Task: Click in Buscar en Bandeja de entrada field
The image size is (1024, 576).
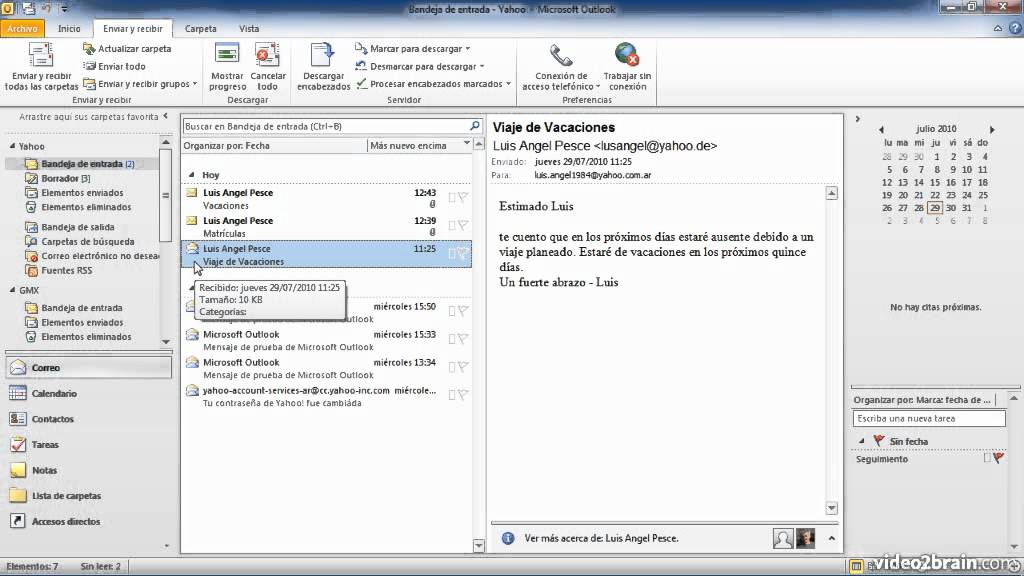Action: [325, 126]
